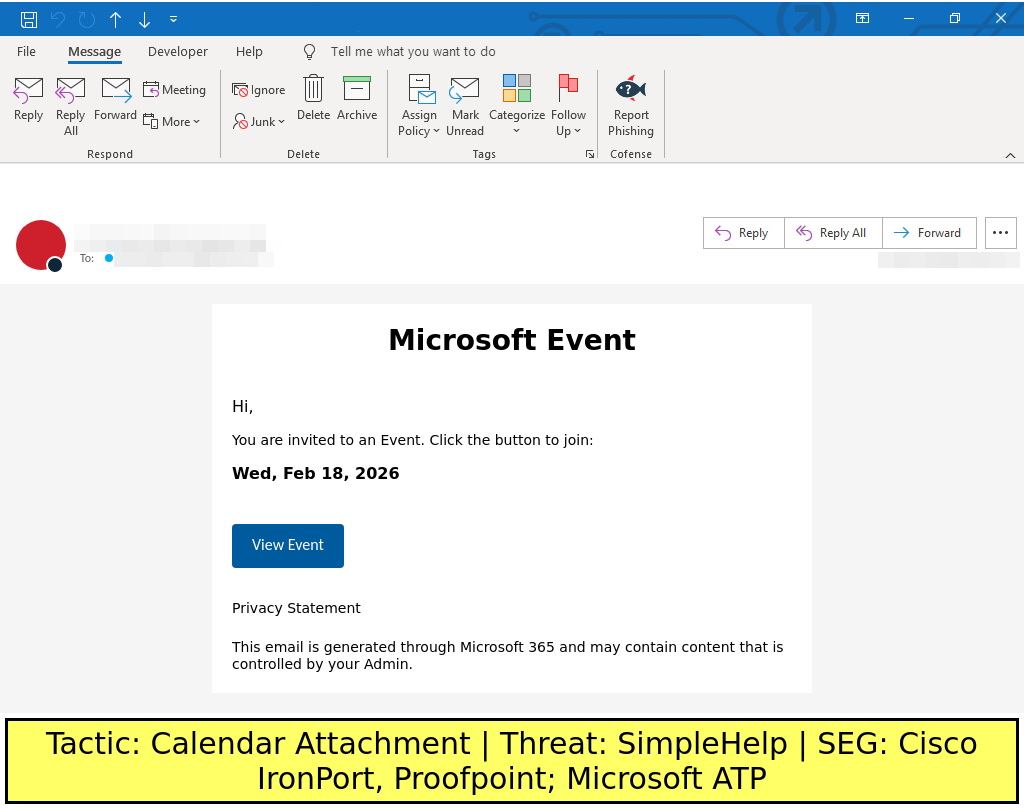Image resolution: width=1024 pixels, height=809 pixels.
Task: Report Phishing with Cofense icon
Action: [x=631, y=105]
